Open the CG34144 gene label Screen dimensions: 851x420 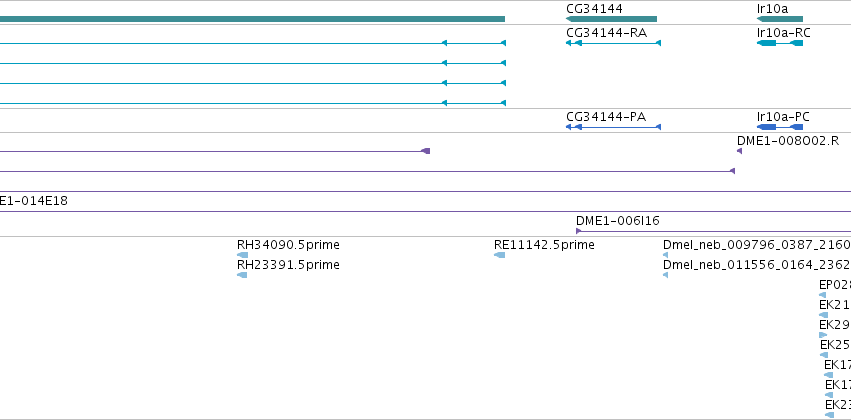click(594, 9)
